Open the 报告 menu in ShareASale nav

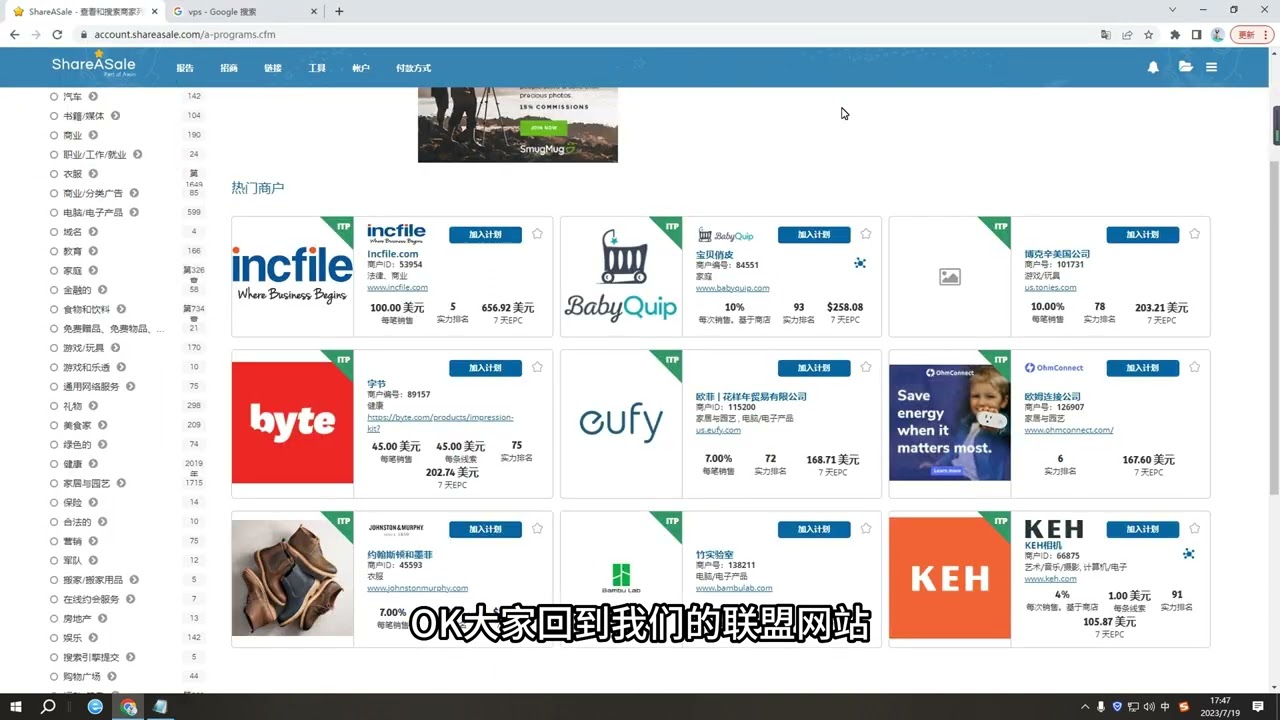pyautogui.click(x=185, y=68)
